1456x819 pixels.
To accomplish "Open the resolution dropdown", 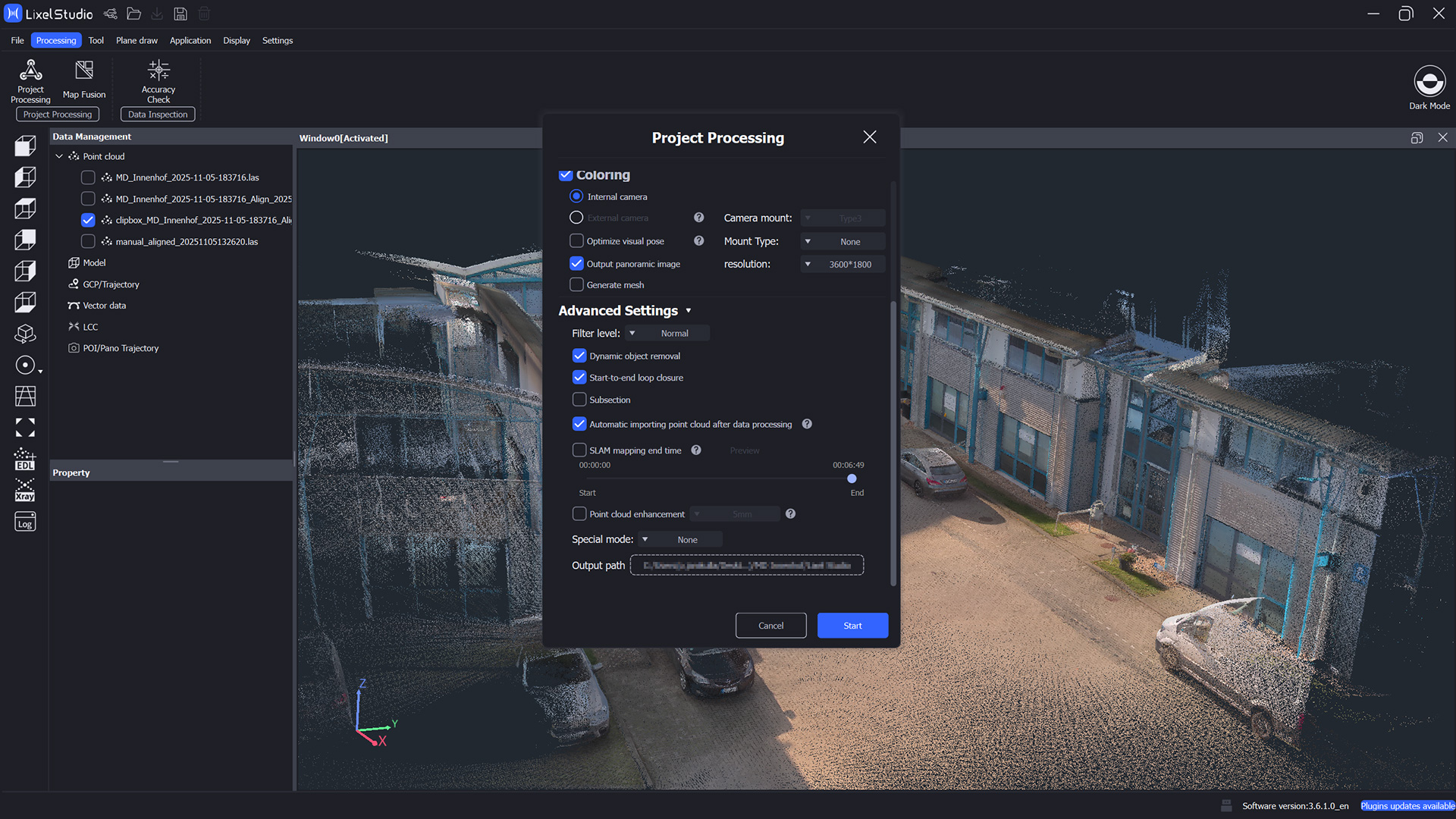I will click(843, 264).
